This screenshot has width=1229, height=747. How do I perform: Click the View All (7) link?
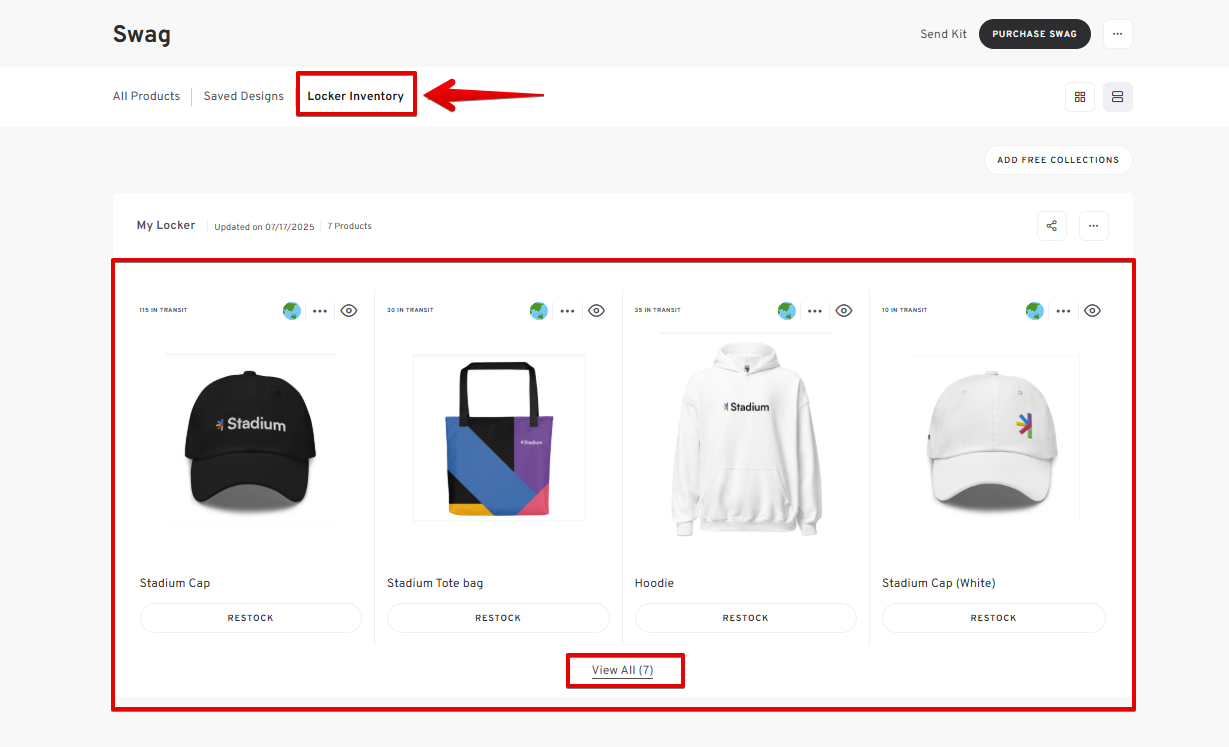[x=622, y=670]
